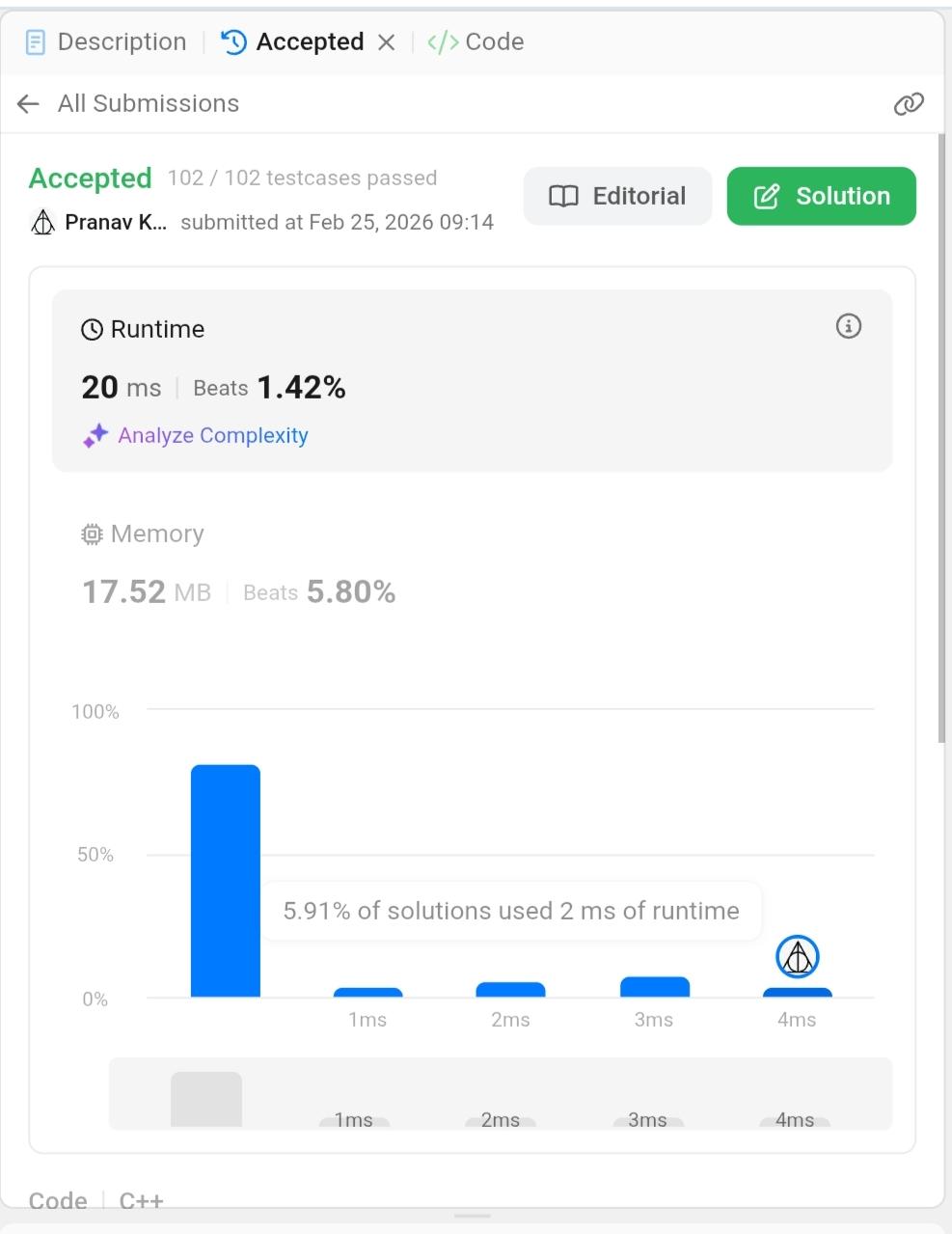Select the Memory stats section
952x1234 pixels.
click(x=239, y=563)
